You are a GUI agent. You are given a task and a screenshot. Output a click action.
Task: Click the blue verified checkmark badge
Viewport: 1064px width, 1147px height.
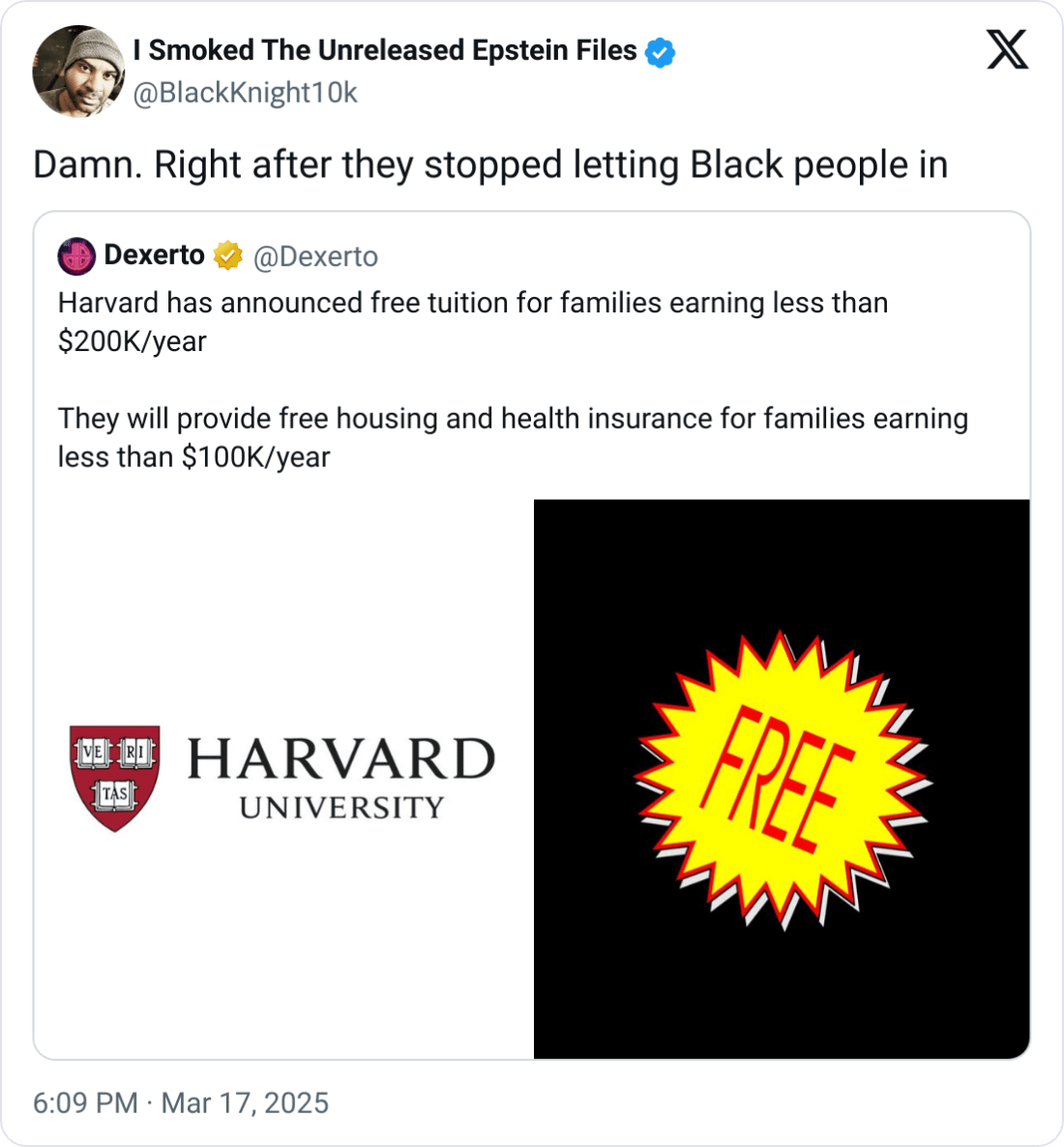pyautogui.click(x=660, y=52)
